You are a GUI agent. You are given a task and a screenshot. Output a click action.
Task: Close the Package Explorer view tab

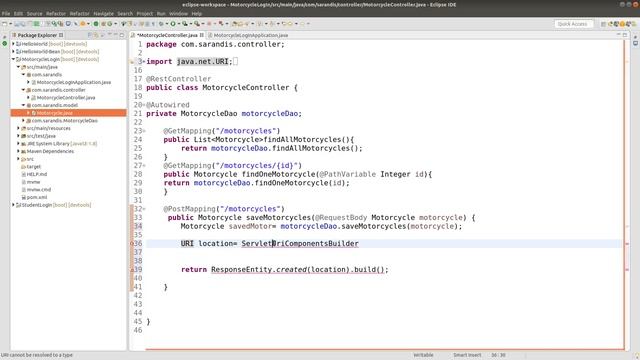click(61, 35)
